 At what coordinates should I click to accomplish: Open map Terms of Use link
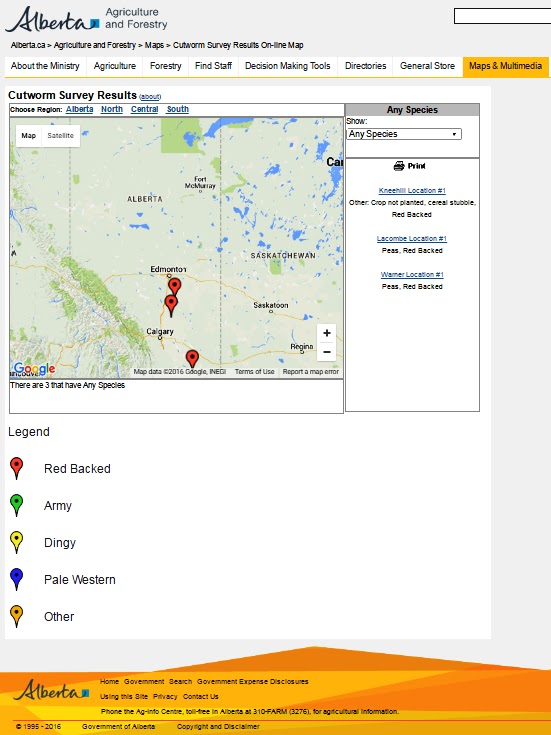255,372
